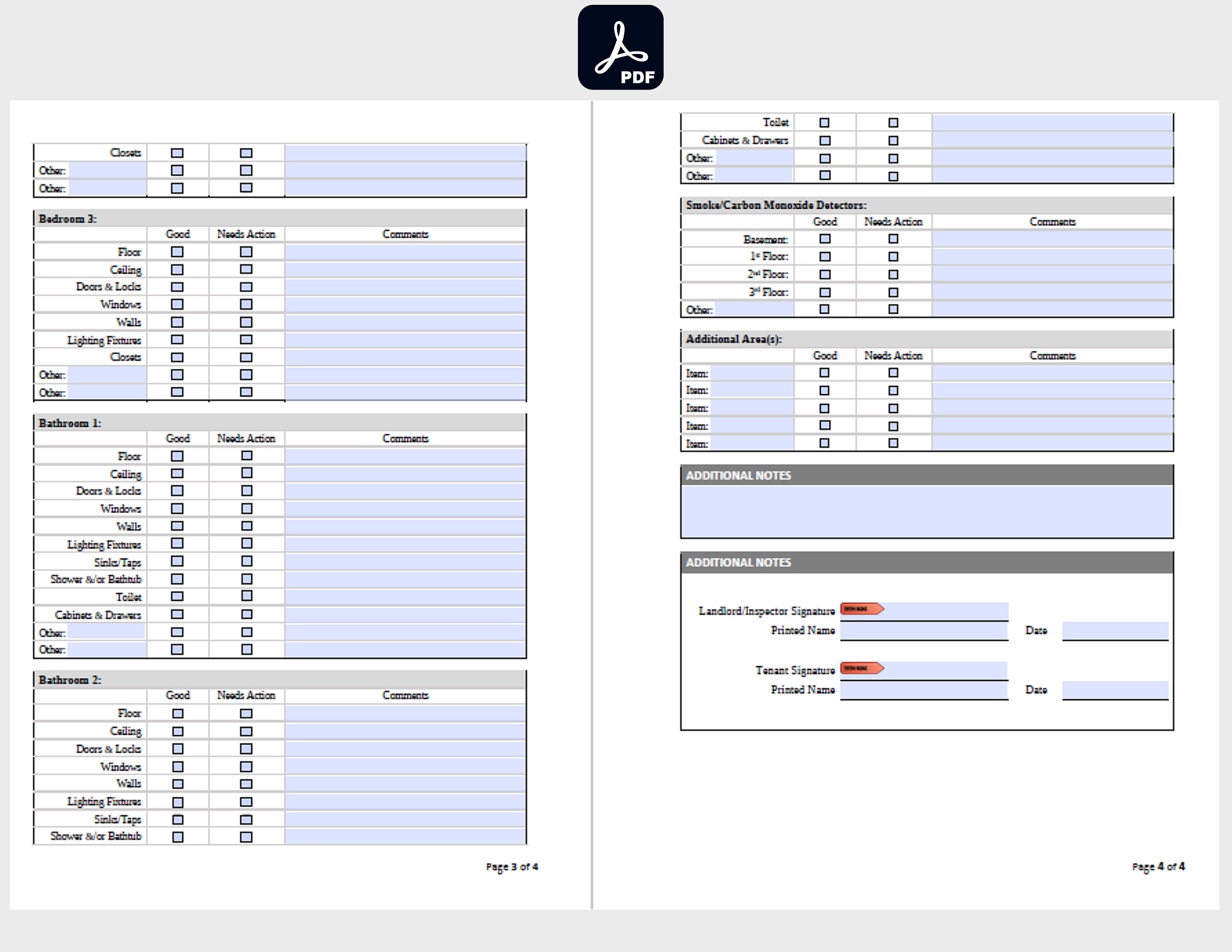Check Good for Basement smoke detector
The image size is (1232, 952).
(825, 239)
